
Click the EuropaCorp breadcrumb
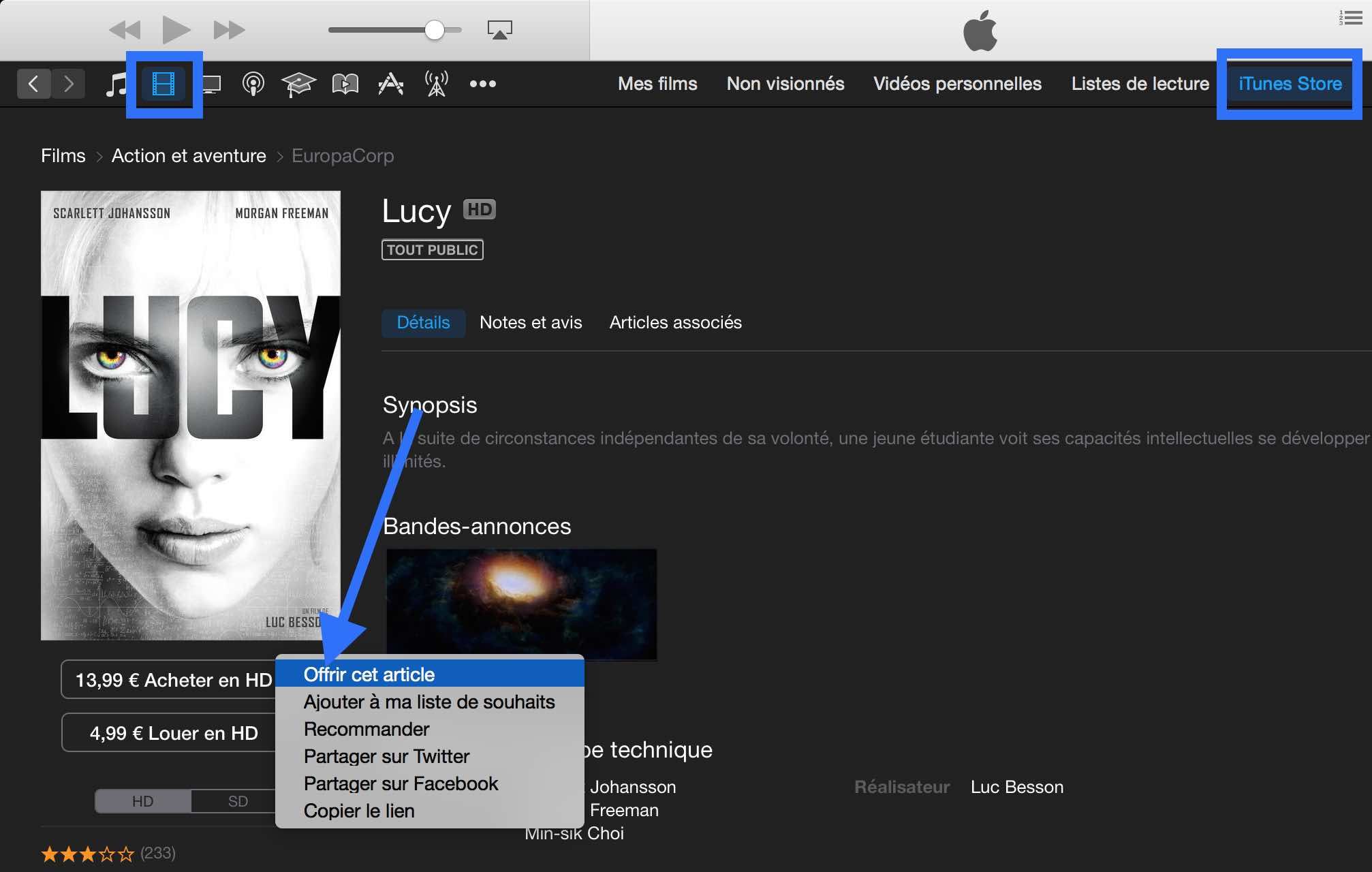click(x=343, y=156)
